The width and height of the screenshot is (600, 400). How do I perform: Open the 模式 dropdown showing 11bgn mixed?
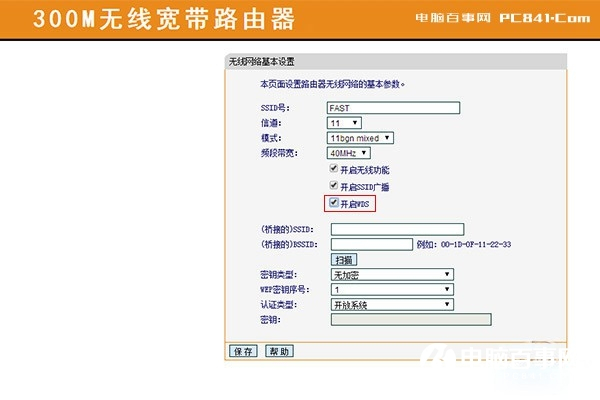[360, 138]
